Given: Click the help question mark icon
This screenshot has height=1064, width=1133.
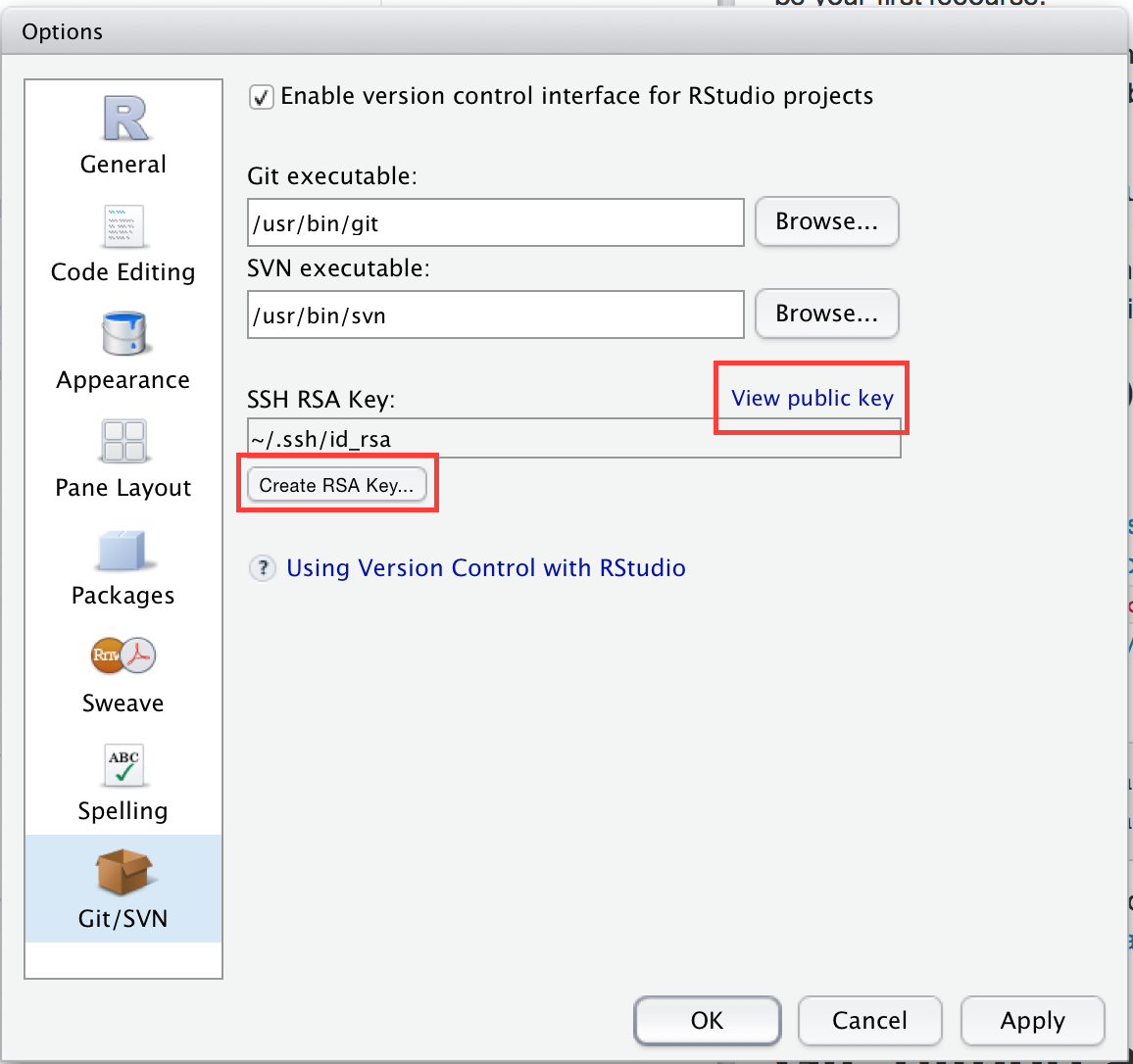Looking at the screenshot, I should tap(263, 568).
